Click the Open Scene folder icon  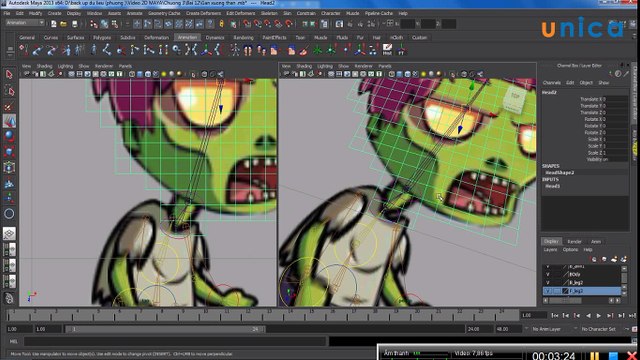tap(64, 24)
